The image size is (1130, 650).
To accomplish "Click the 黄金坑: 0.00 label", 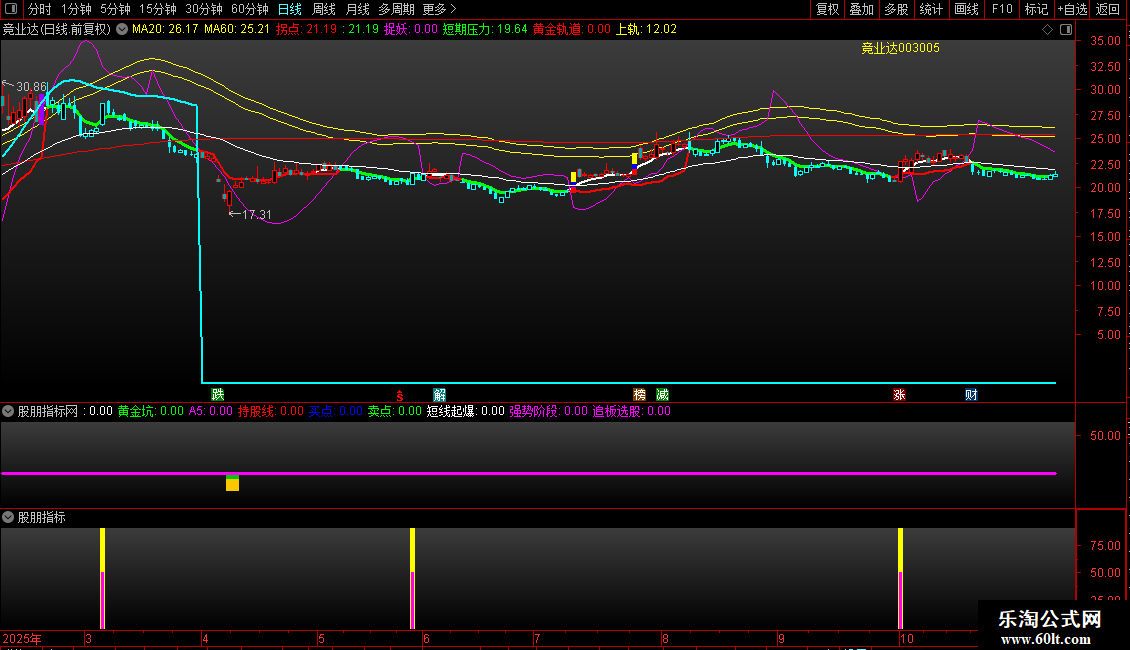I will (x=151, y=411).
